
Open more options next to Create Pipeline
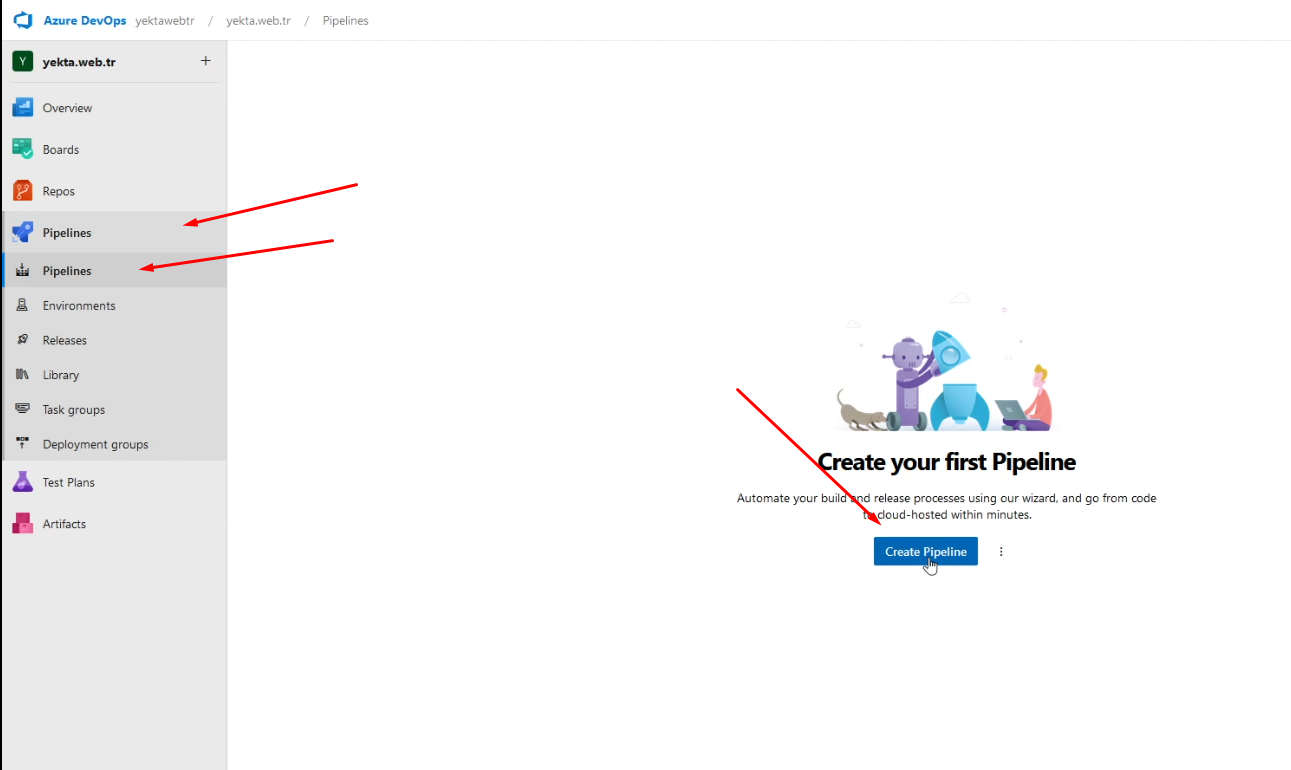tap(1001, 551)
